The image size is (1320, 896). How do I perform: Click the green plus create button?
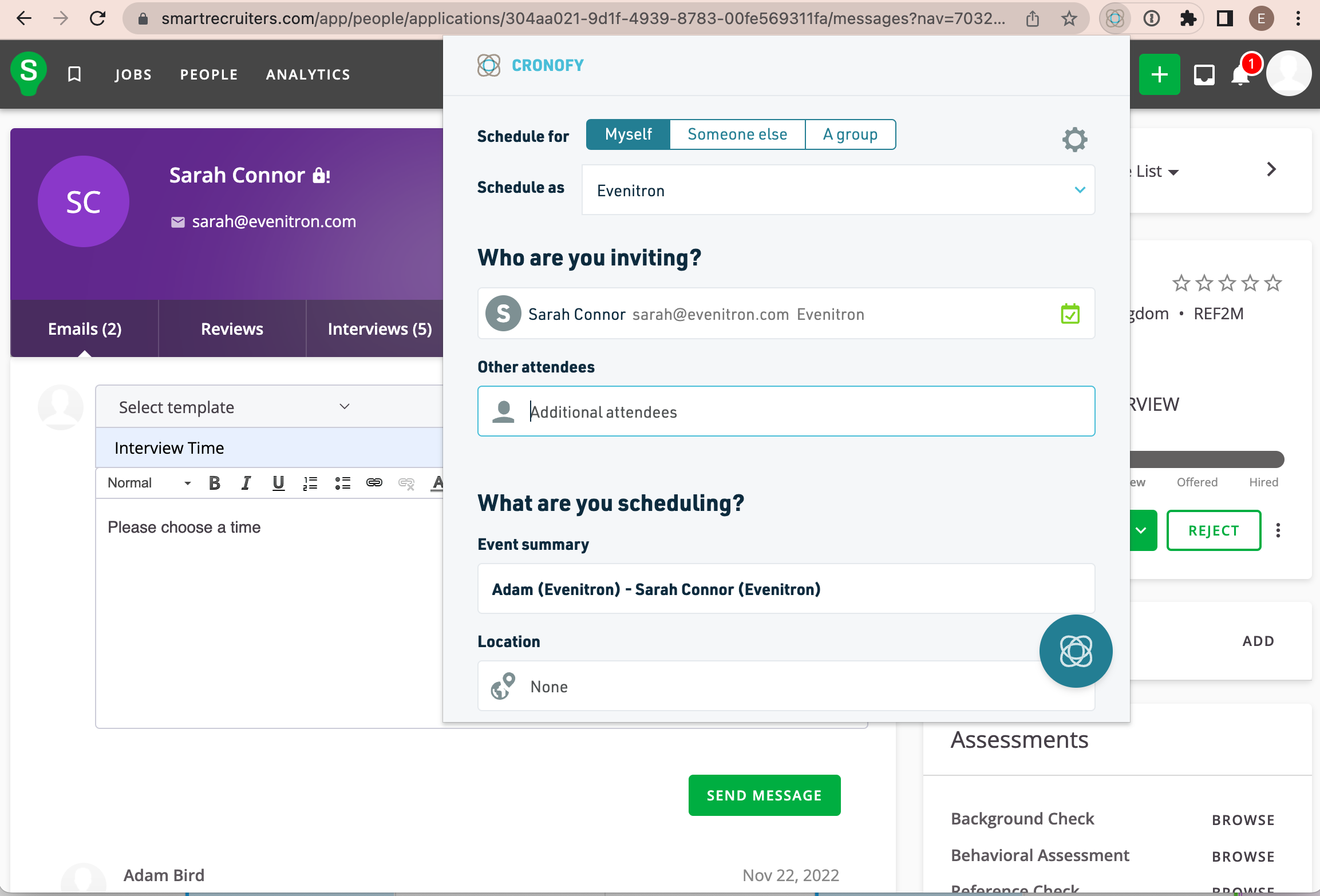1159,75
